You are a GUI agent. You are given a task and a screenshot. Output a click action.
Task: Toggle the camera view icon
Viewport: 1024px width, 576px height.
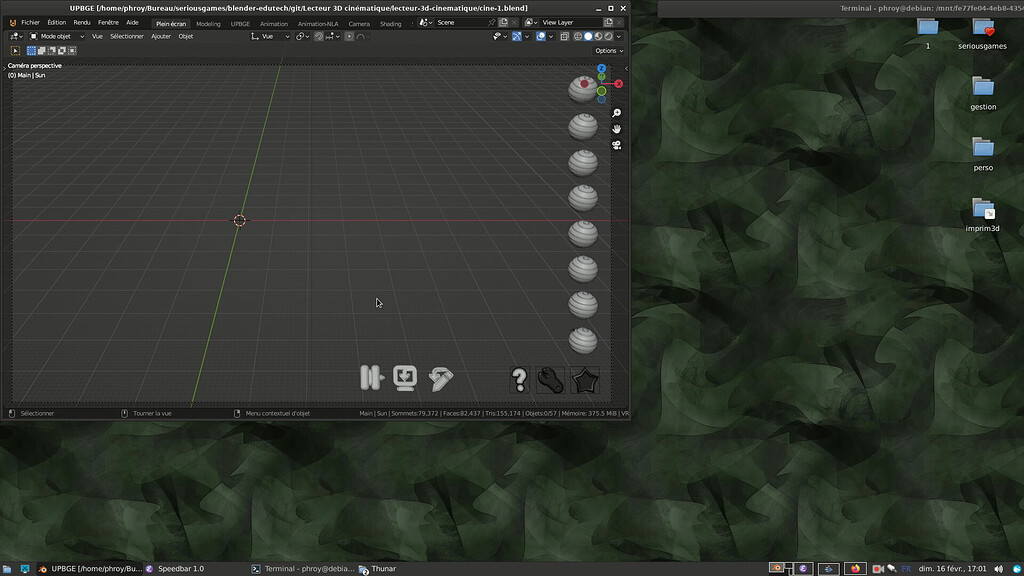coord(617,145)
